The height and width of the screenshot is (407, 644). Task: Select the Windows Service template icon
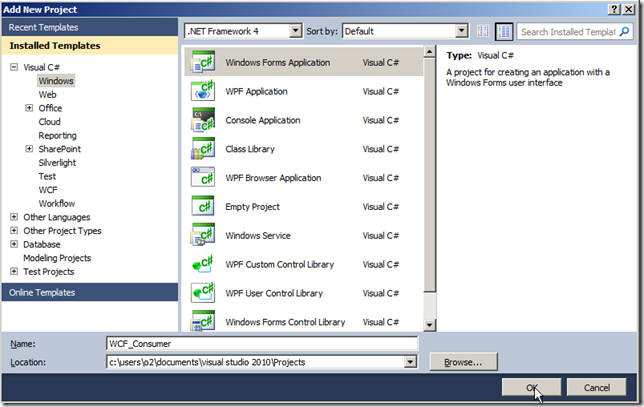[x=202, y=235]
